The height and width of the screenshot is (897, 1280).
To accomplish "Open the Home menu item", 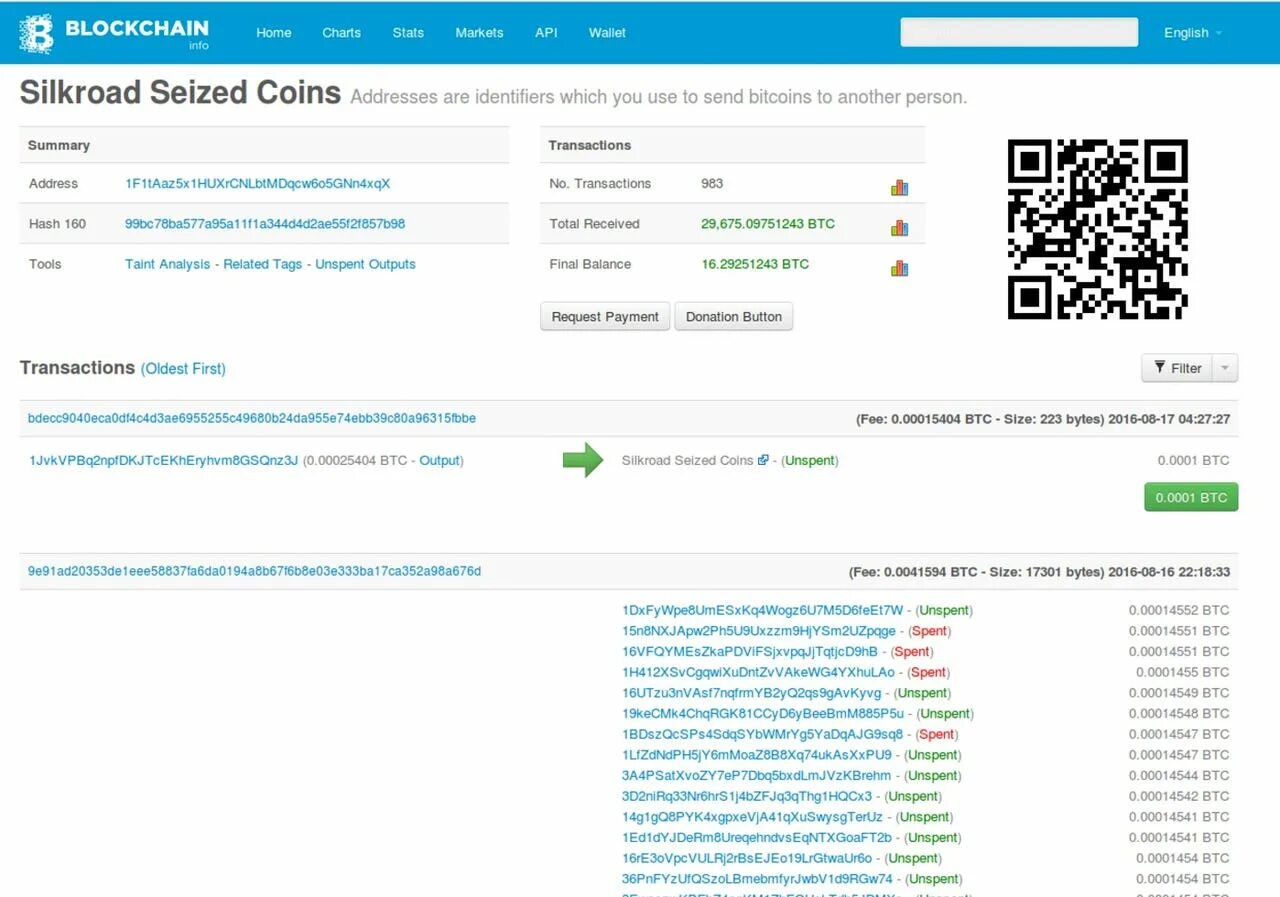I will pos(274,32).
